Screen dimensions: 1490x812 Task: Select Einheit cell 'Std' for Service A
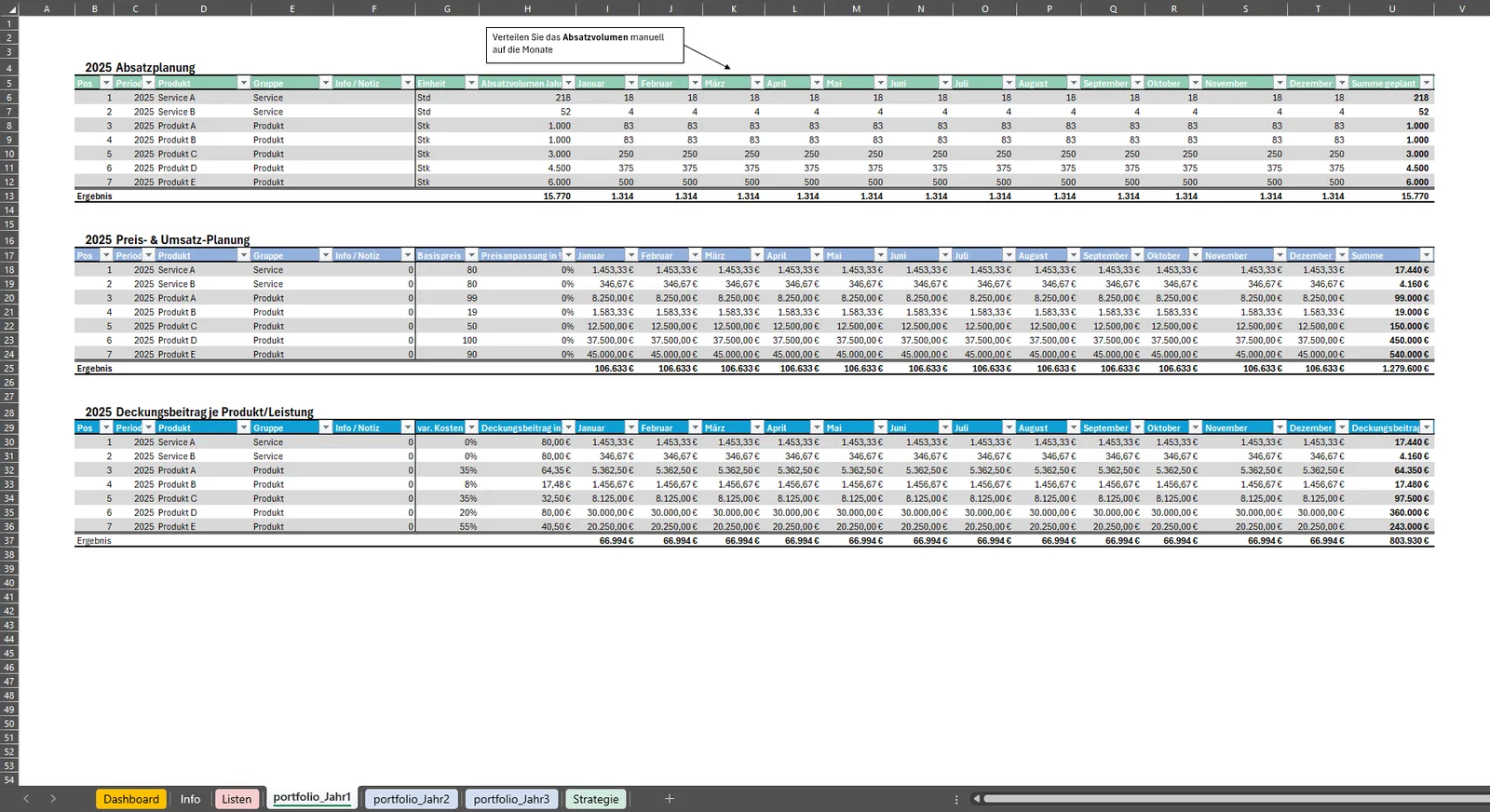(447, 98)
